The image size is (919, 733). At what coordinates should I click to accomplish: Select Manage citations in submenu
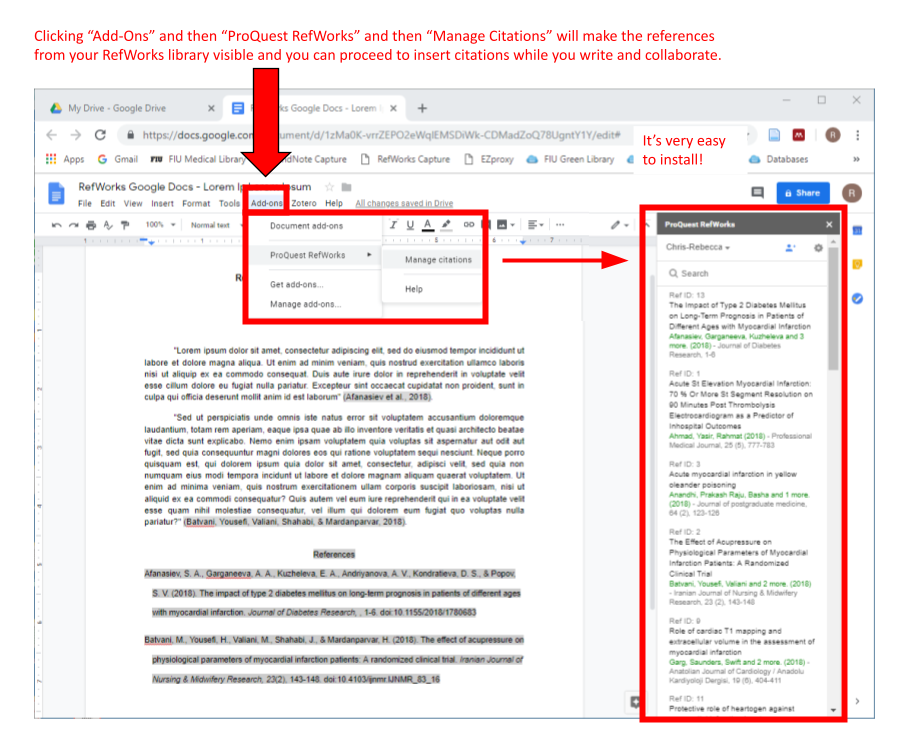[438, 260]
